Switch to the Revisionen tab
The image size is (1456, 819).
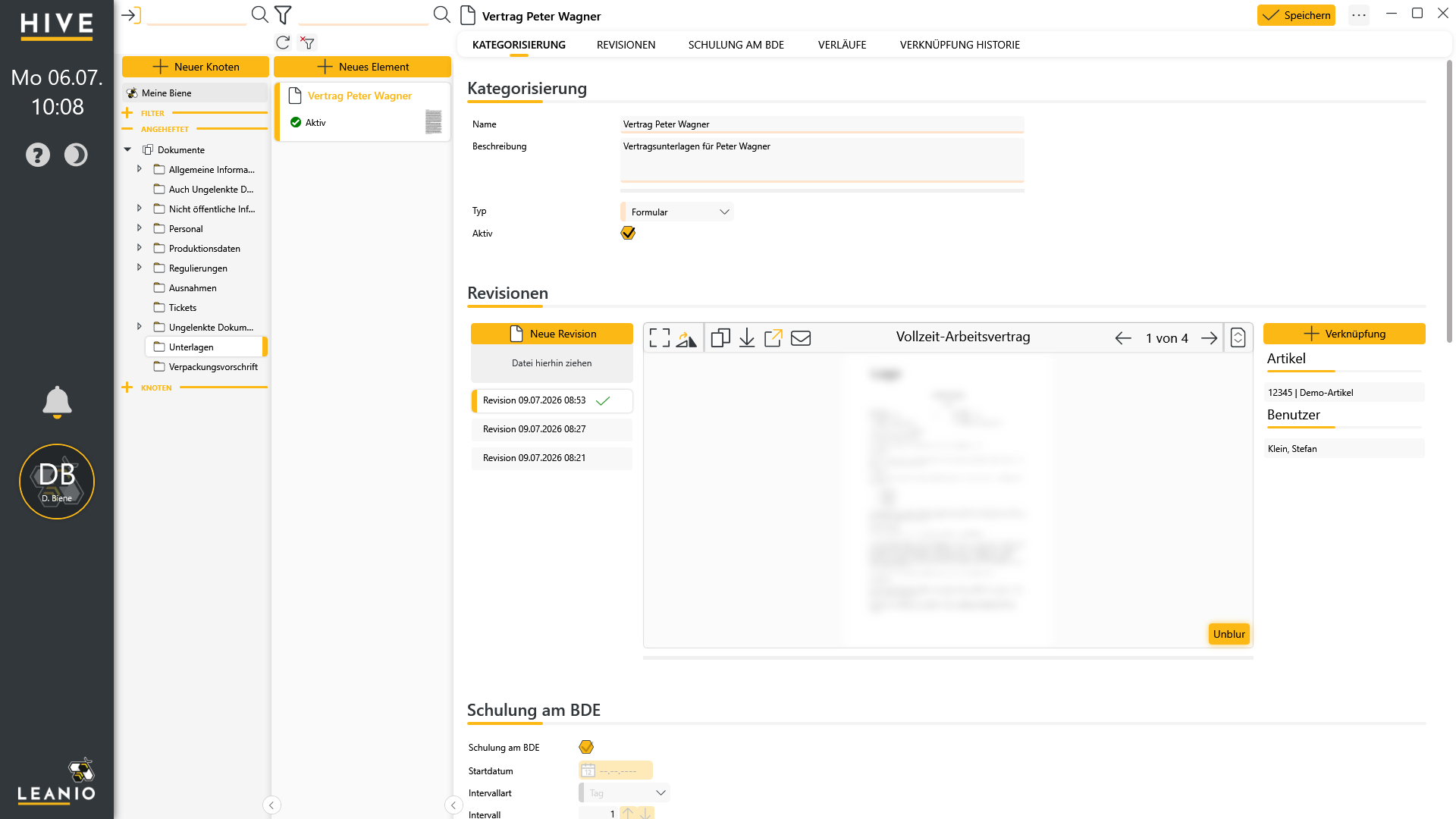626,45
